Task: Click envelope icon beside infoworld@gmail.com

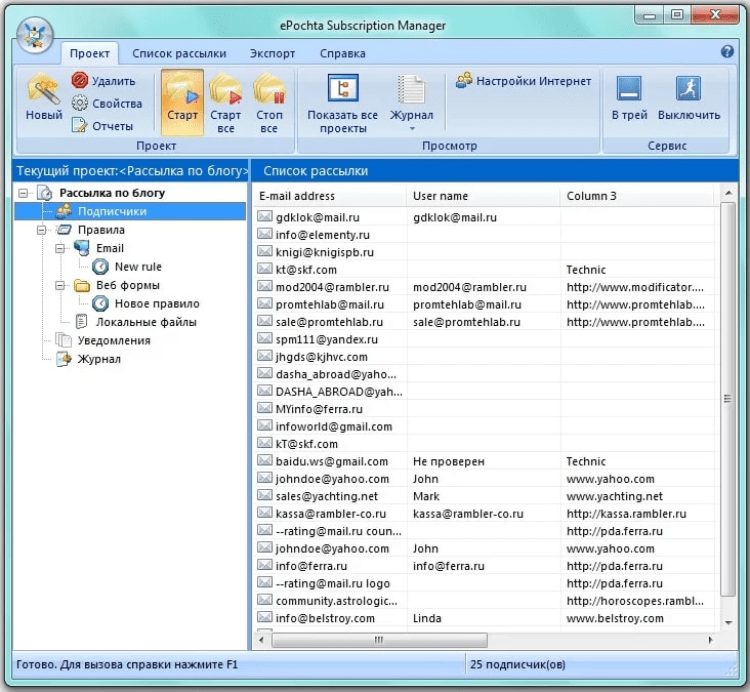Action: tap(265, 426)
